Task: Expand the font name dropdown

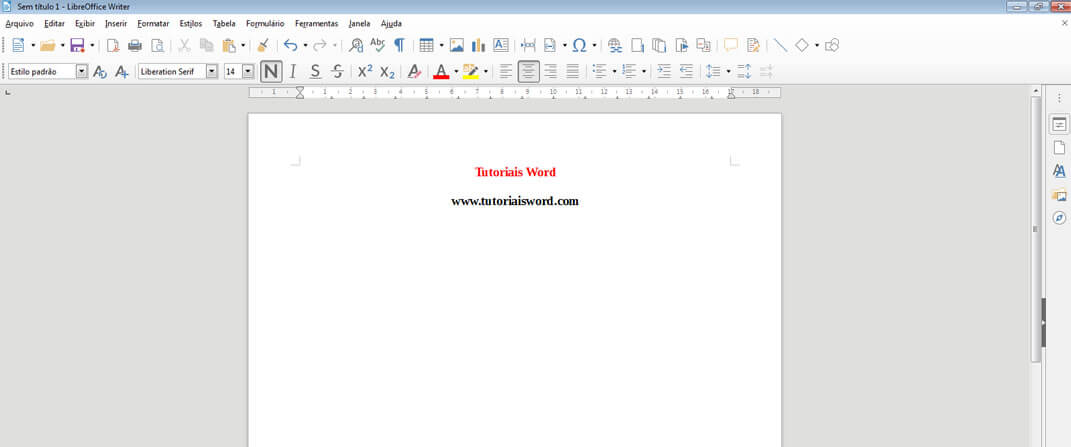Action: click(x=212, y=71)
